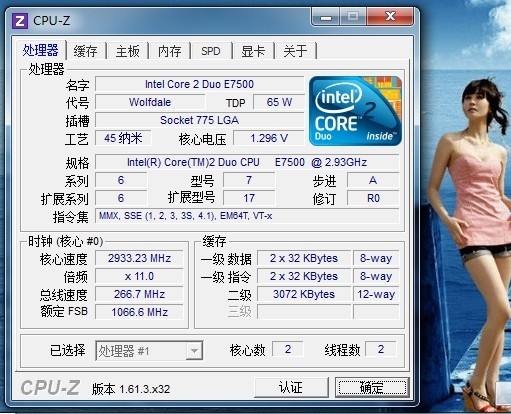The height and width of the screenshot is (414, 511).
Task: Go to the SPD tab
Action: (211, 51)
